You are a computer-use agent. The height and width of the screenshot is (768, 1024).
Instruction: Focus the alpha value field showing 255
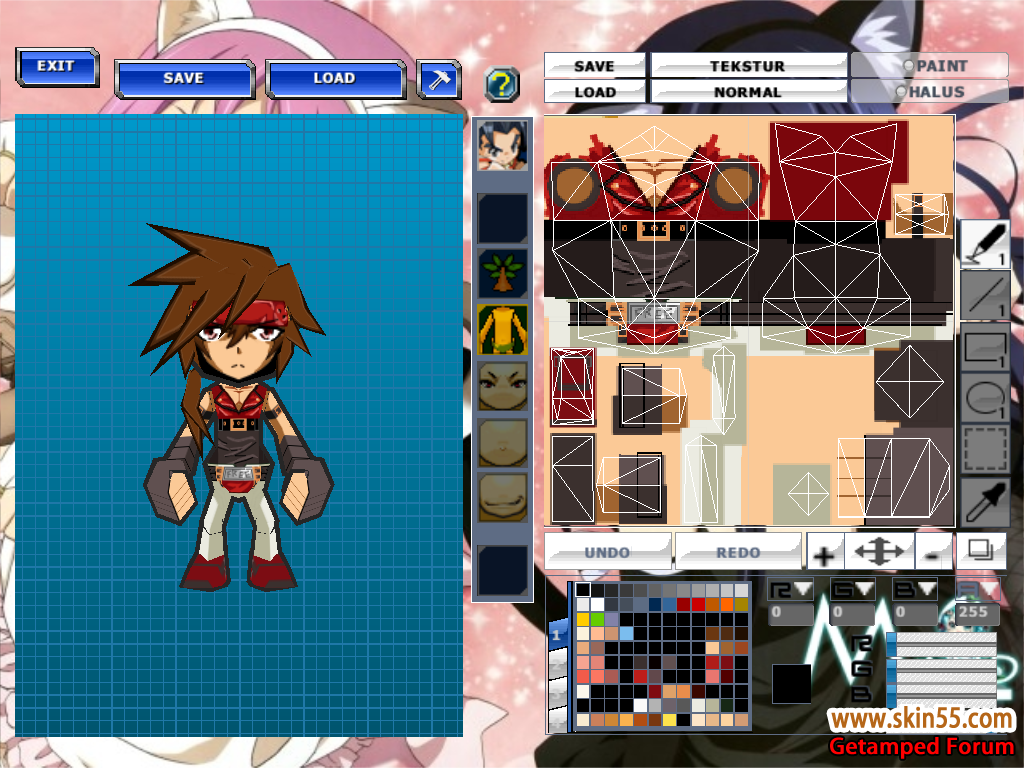(x=976, y=613)
